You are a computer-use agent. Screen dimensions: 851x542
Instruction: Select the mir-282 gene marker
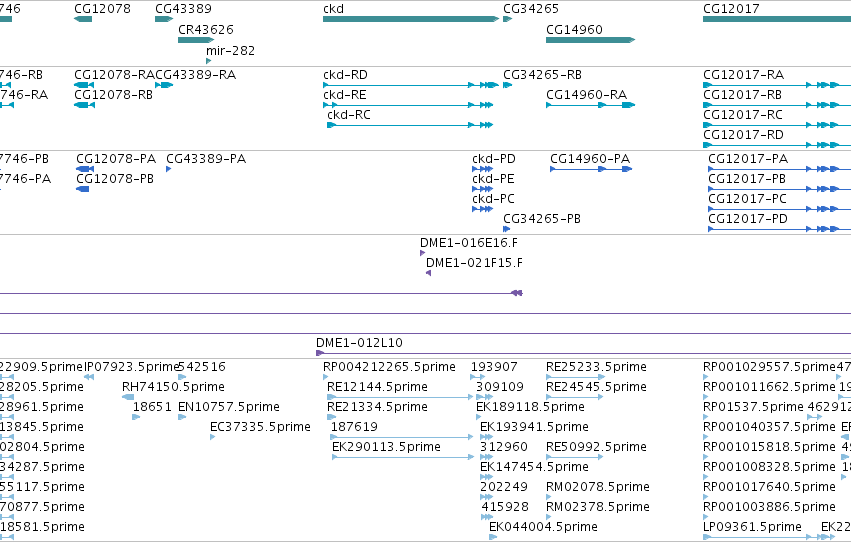coord(208,61)
